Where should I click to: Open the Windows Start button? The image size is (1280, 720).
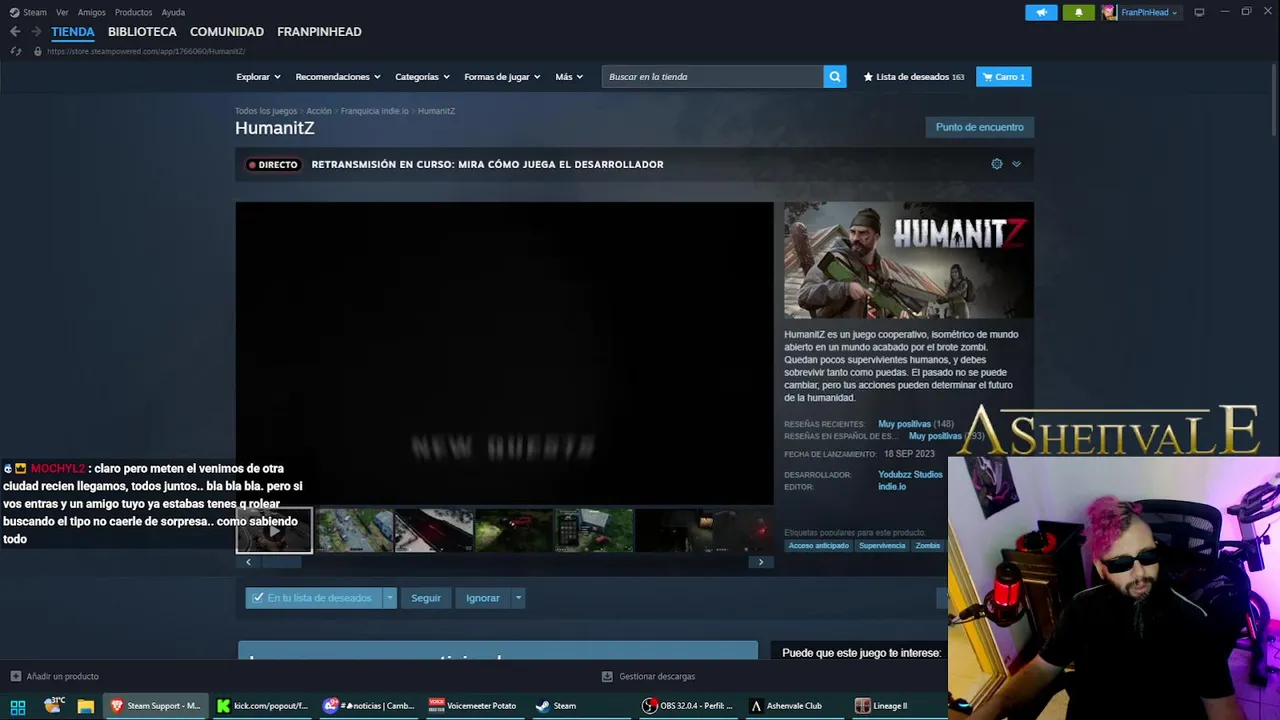click(18, 706)
